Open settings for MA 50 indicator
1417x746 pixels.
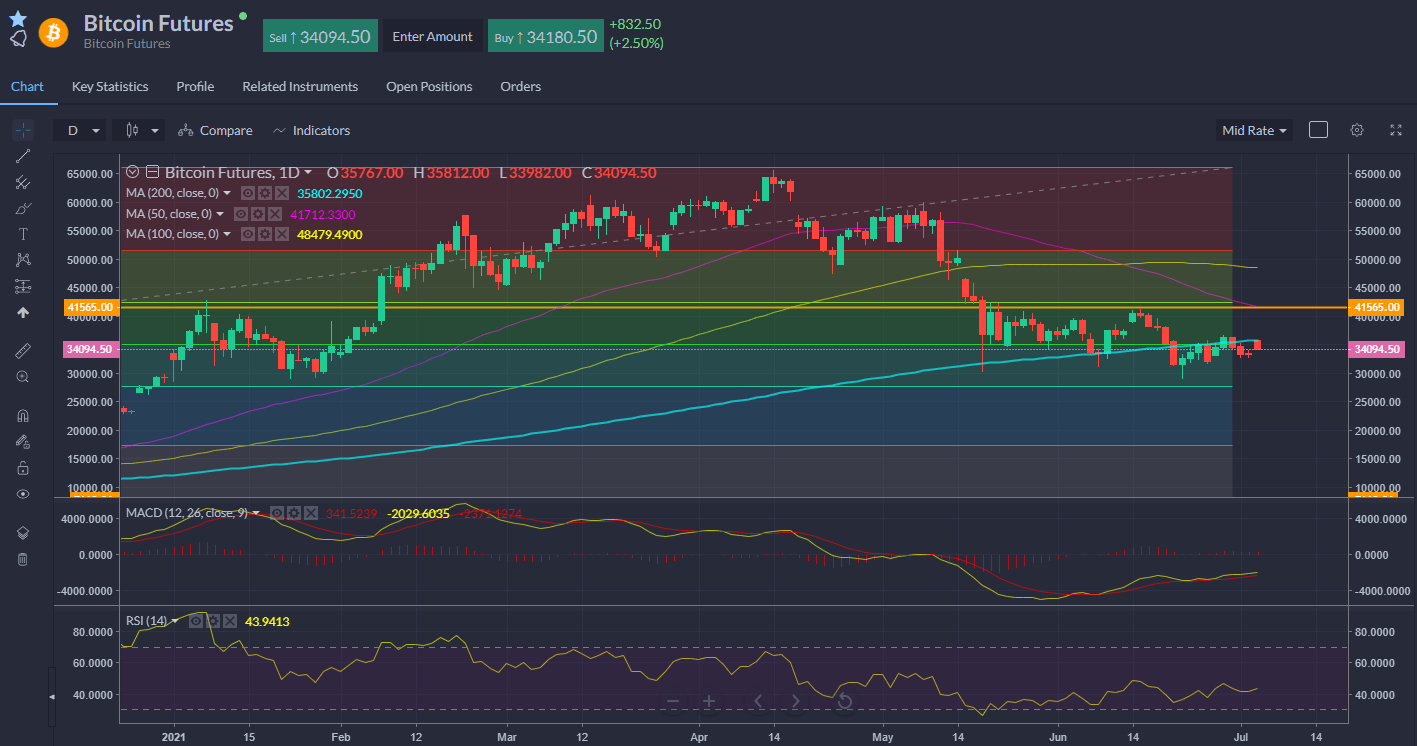click(259, 214)
